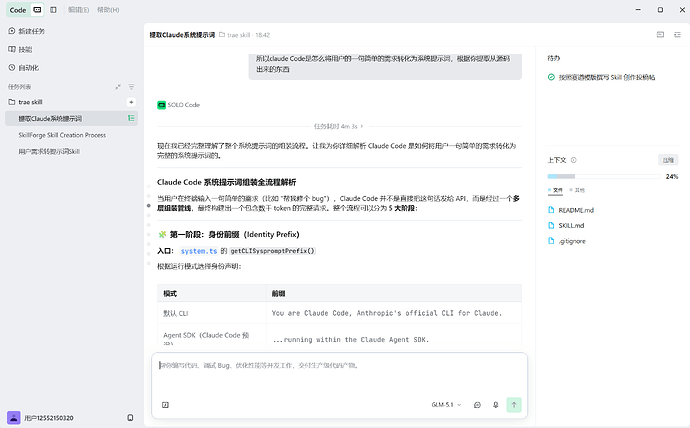Select the 提取Claude系统提示词 task
The width and height of the screenshot is (690, 428).
click(x=71, y=118)
